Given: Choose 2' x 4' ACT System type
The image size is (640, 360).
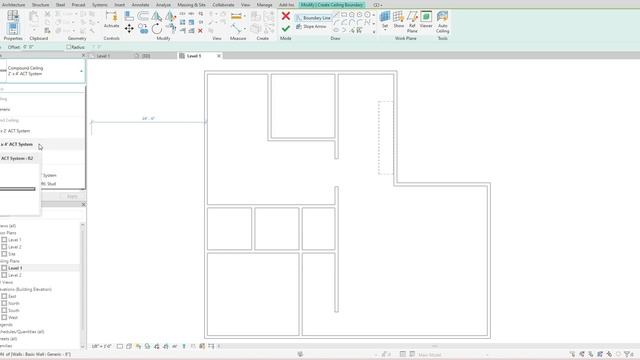Looking at the screenshot, I should point(42,144).
